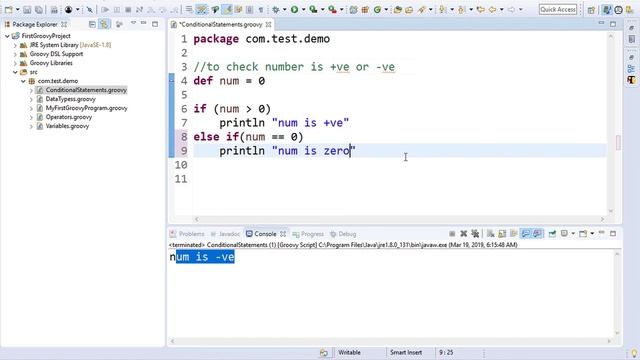The height and width of the screenshot is (360, 640).
Task: Click Remove All Terminated Launches icon
Action: [475, 233]
